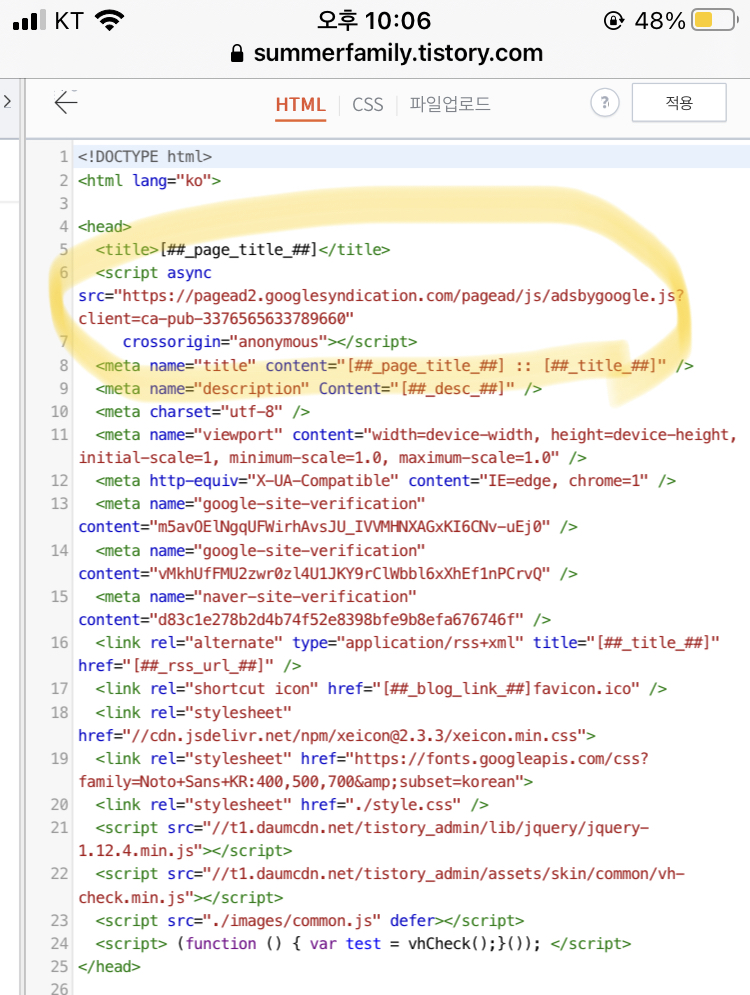Screen dimensions: 750x995
Task: Click the ./style.css stylesheet line
Action: [x=293, y=805]
